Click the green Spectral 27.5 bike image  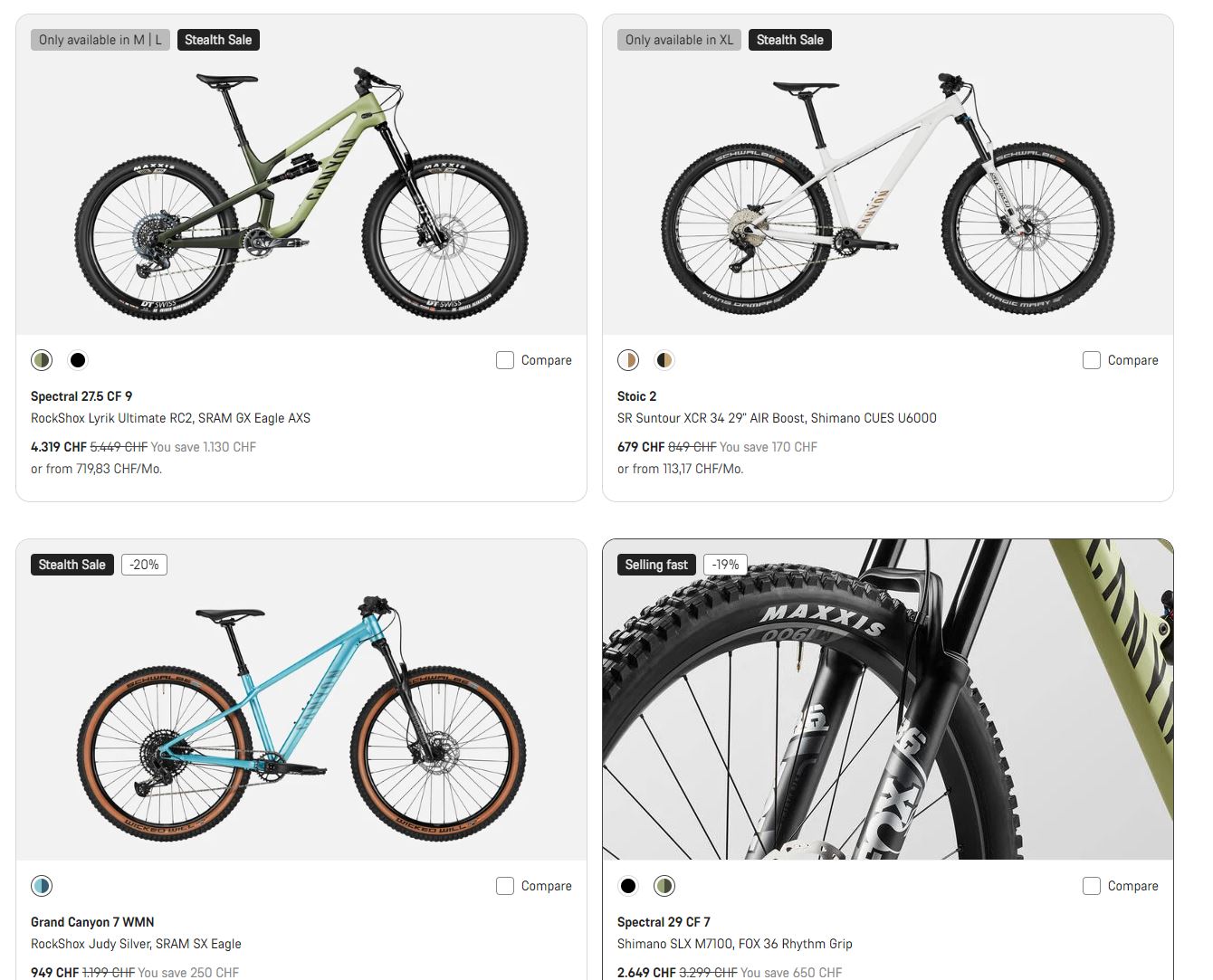tap(301, 195)
